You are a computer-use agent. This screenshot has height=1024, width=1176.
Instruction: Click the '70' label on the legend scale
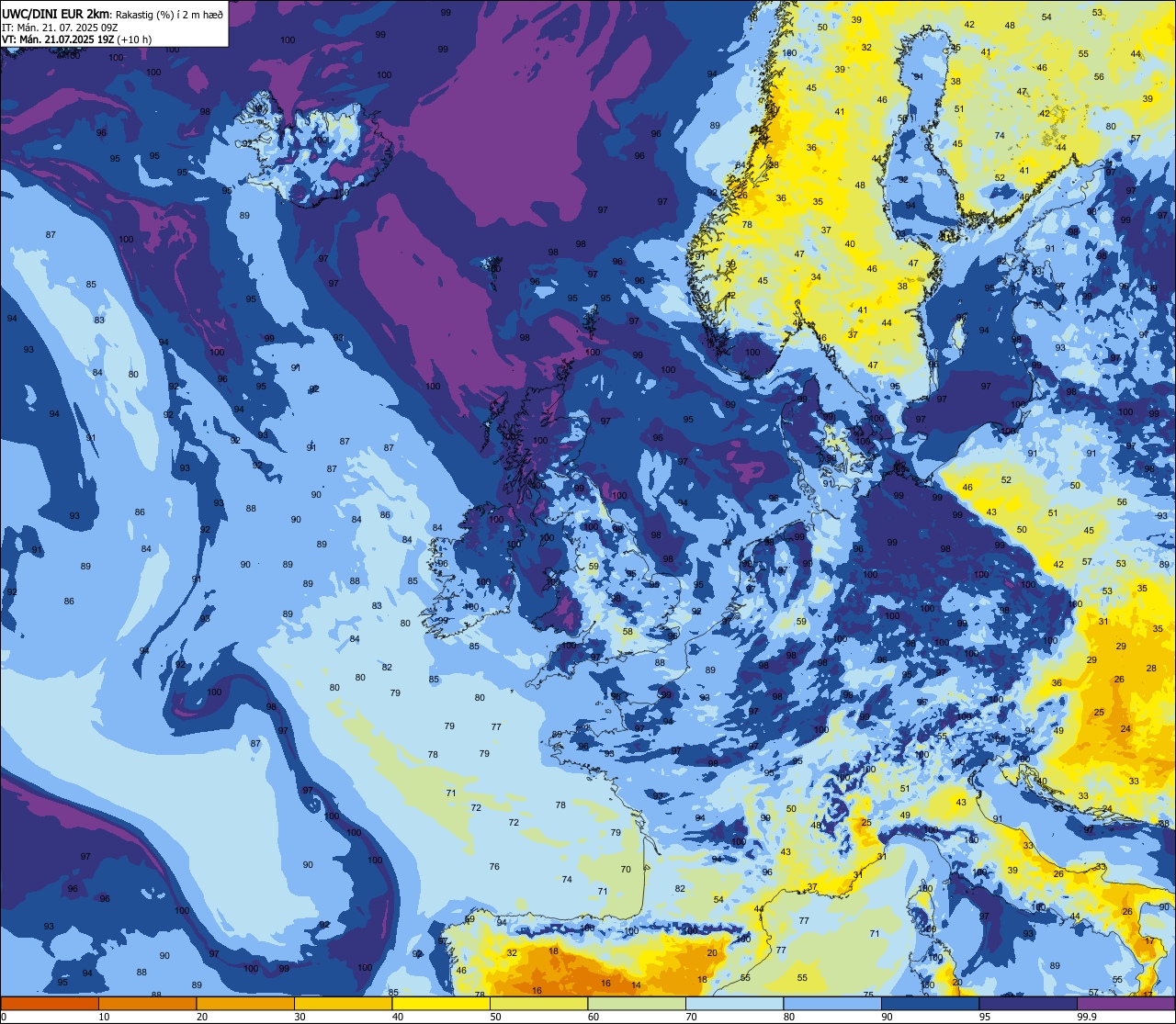pyautogui.click(x=691, y=1017)
